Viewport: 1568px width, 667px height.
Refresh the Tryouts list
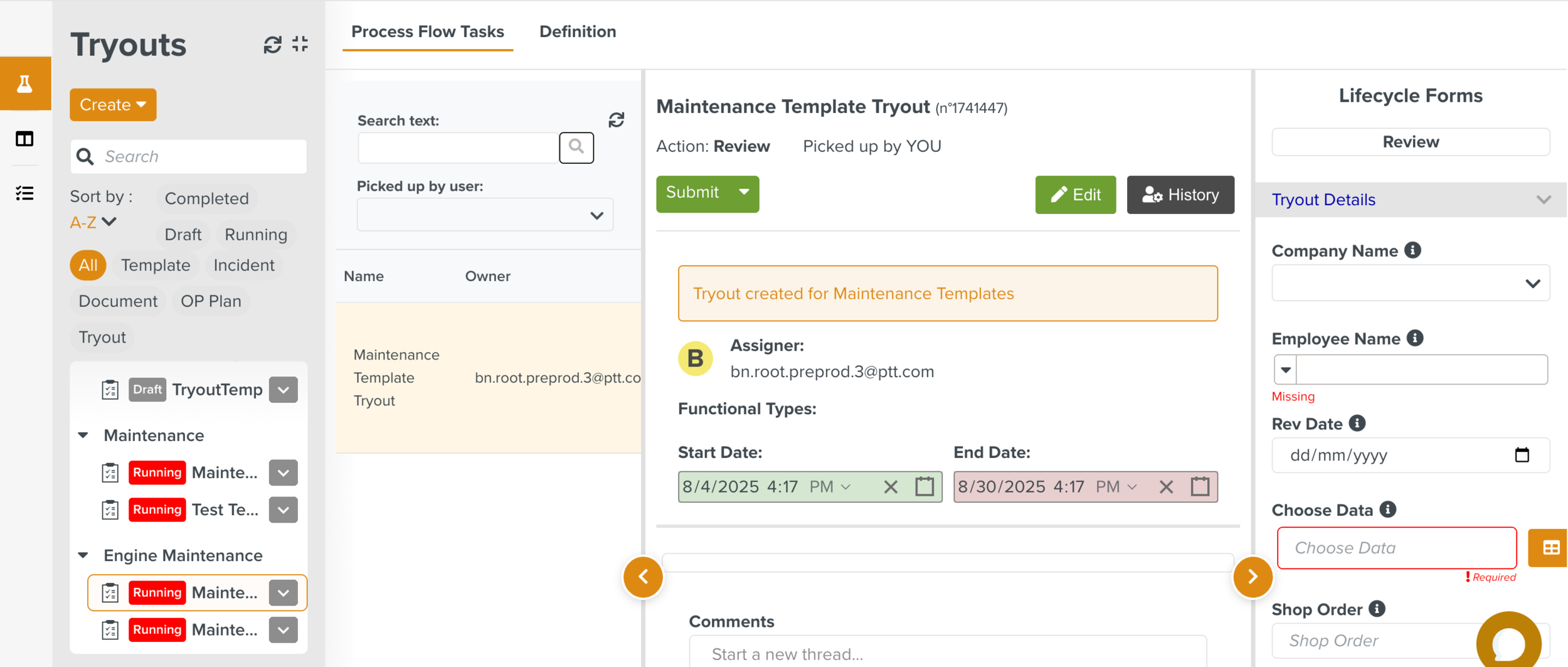pyautogui.click(x=272, y=45)
